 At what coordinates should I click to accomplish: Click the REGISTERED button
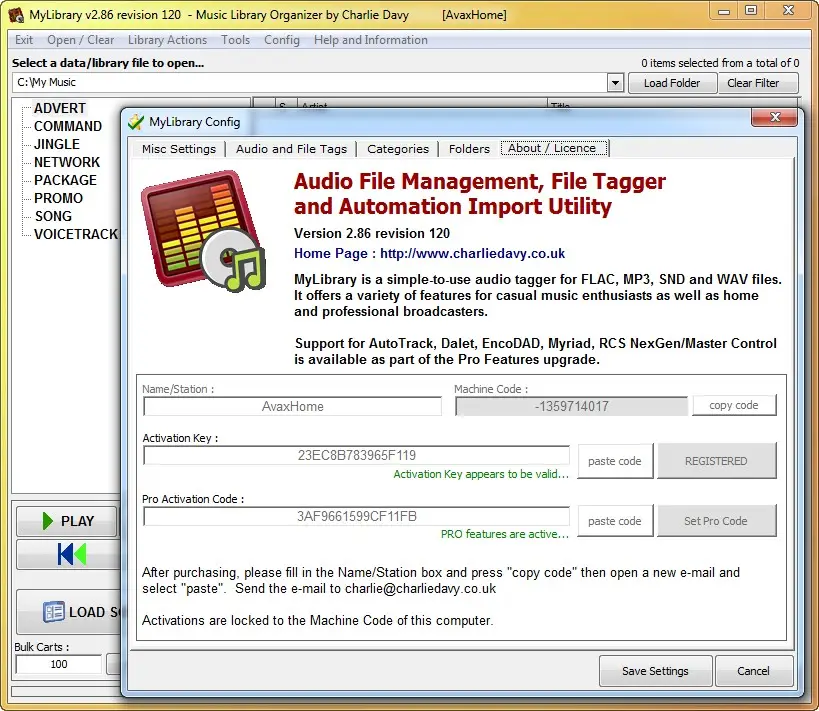(716, 461)
